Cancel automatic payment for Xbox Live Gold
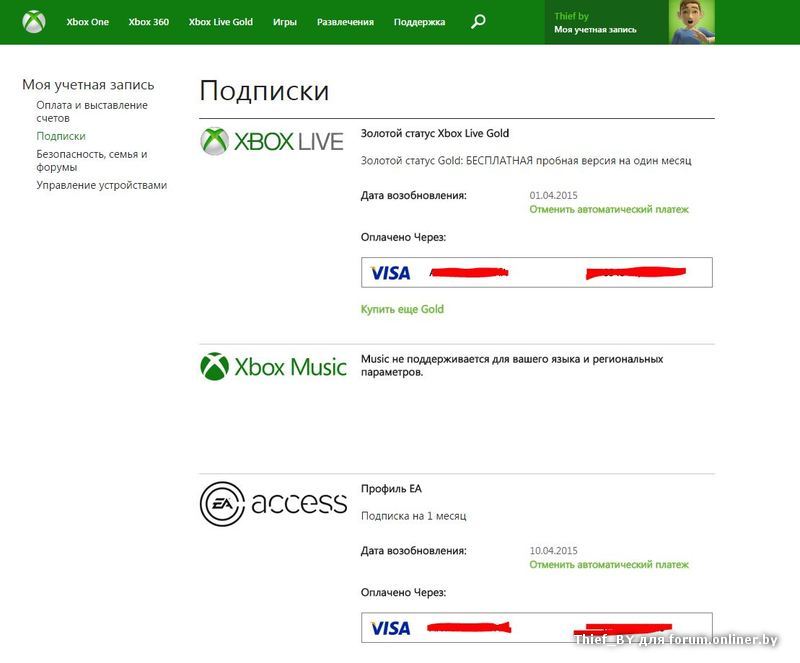Screen dimensions: 800x663 [609, 209]
